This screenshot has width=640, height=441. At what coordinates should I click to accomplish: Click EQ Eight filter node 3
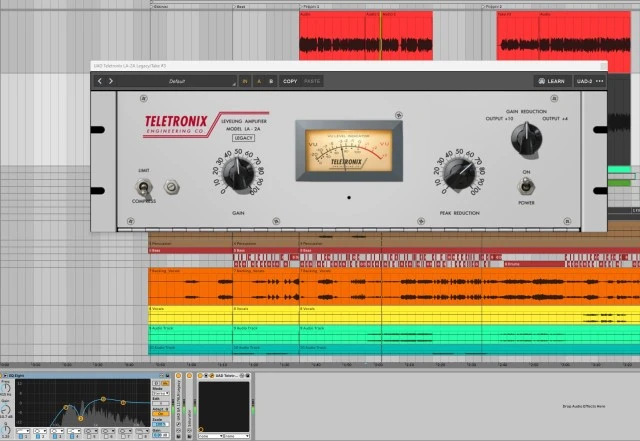103,399
